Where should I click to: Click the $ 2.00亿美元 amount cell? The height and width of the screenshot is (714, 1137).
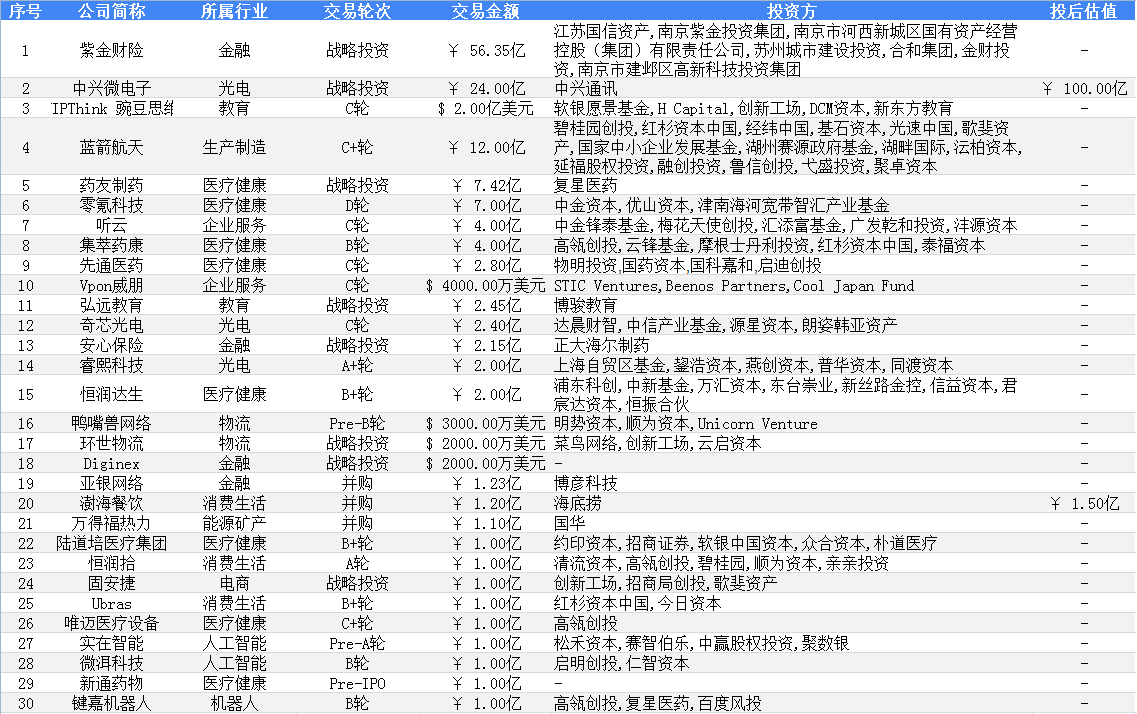[x=486, y=109]
